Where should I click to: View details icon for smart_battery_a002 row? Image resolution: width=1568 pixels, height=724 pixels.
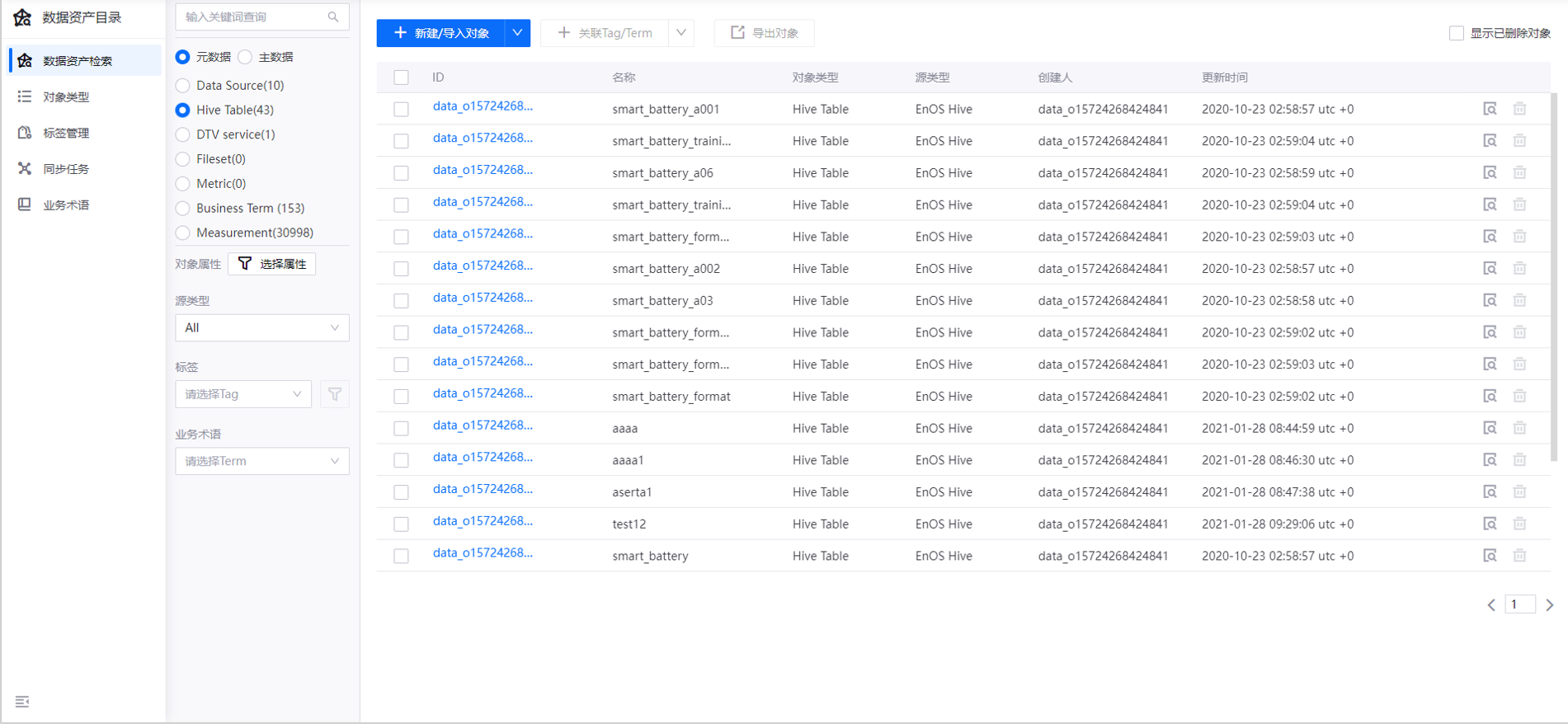coord(1490,268)
